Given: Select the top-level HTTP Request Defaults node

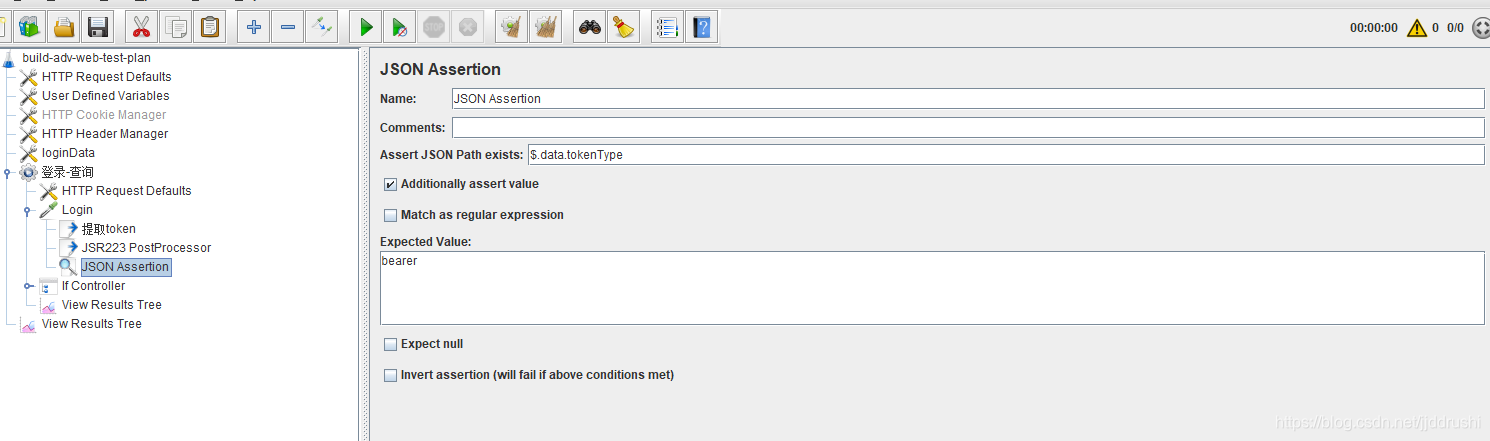Looking at the screenshot, I should (x=106, y=77).
